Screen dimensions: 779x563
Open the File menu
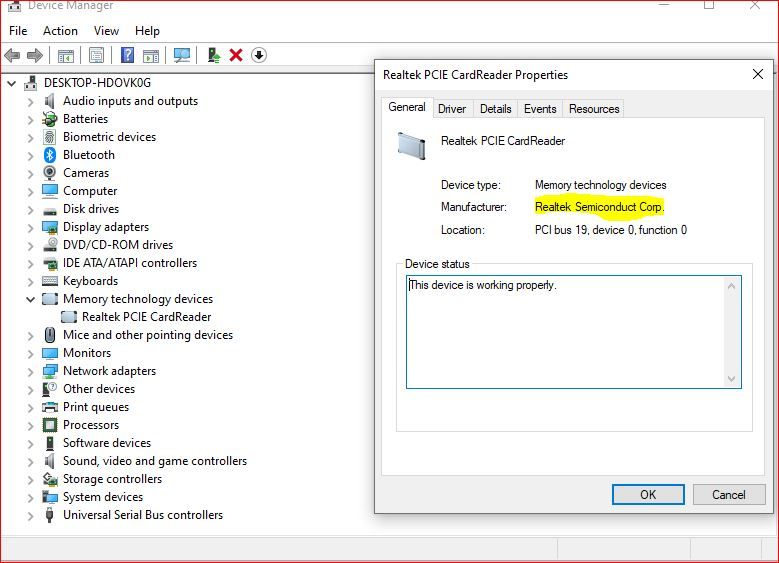(x=18, y=31)
